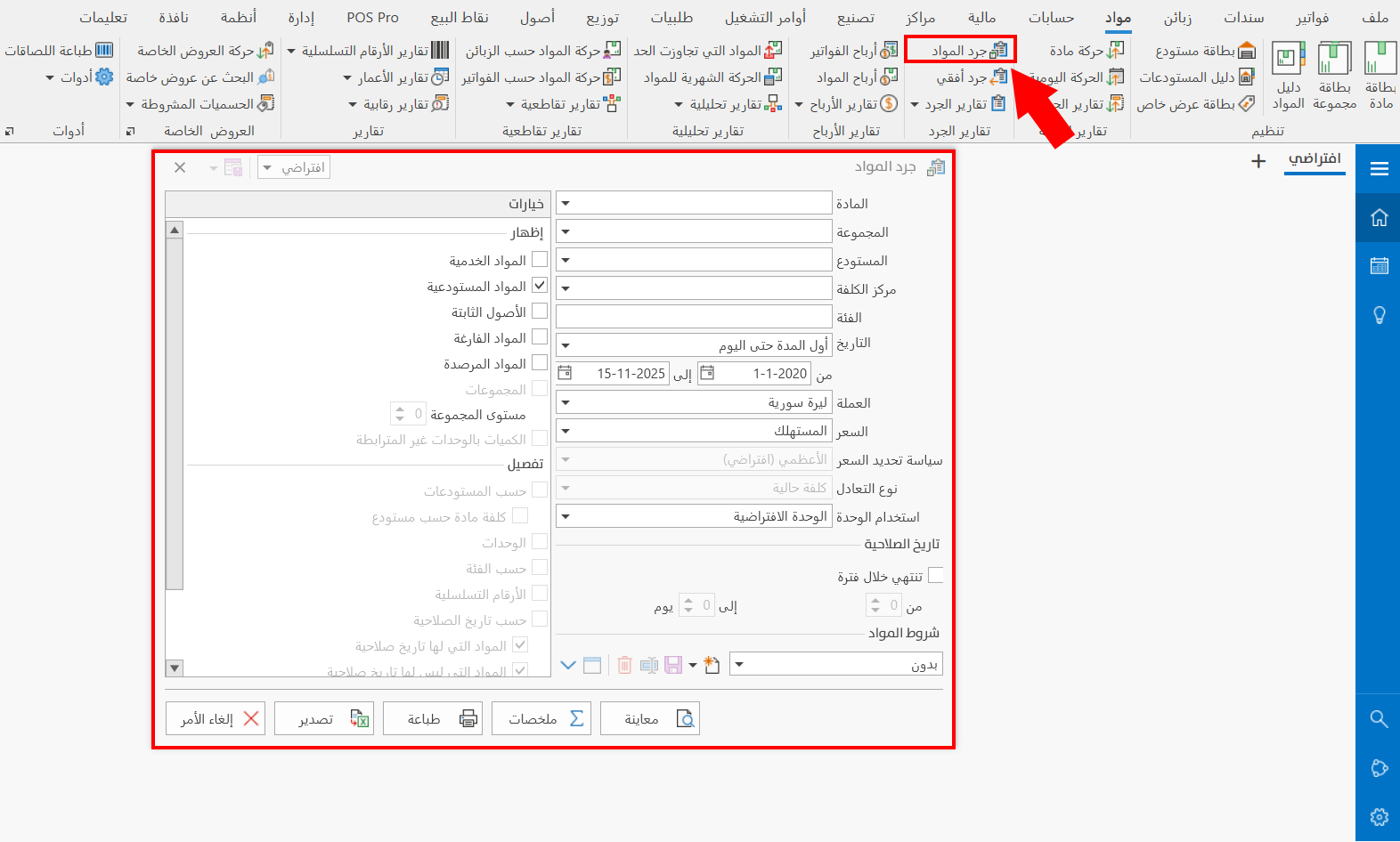This screenshot has width=1400, height=842.
Task: Open حركة المواد حسب الفواتير report
Action: pos(541,77)
